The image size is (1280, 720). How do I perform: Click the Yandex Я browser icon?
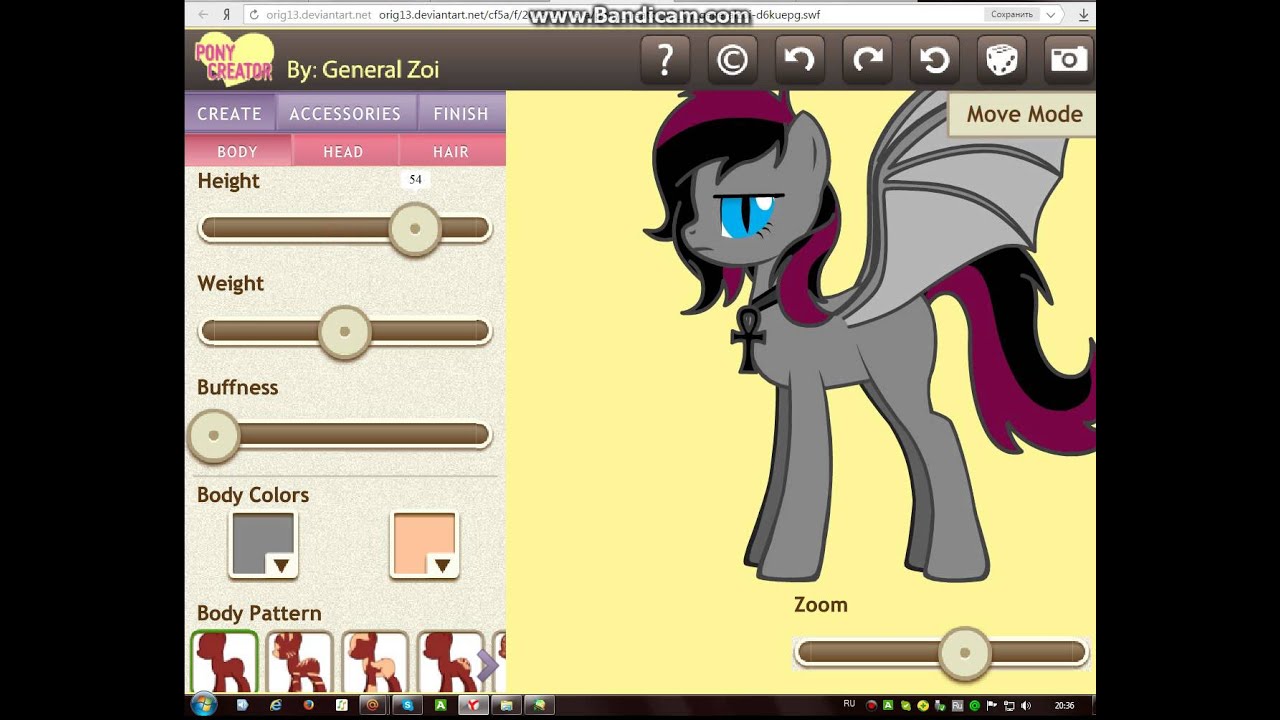227,14
